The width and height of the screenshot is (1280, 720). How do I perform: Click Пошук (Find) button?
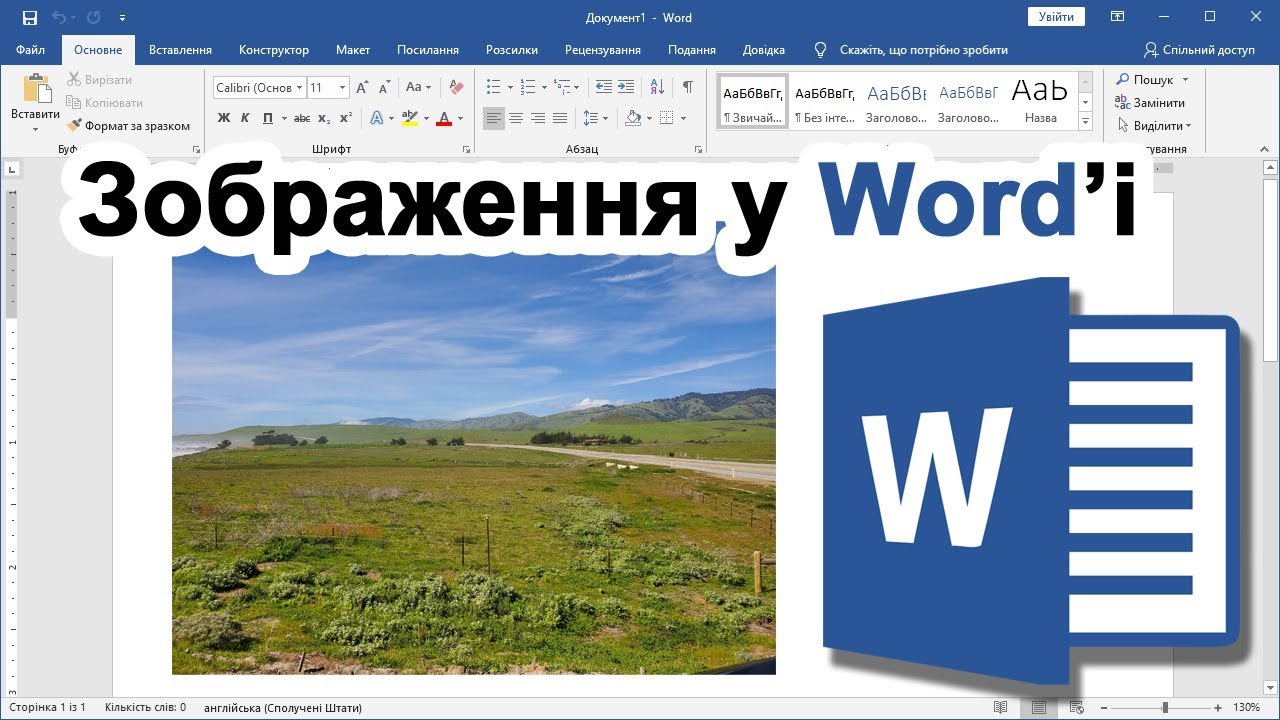(x=1145, y=80)
